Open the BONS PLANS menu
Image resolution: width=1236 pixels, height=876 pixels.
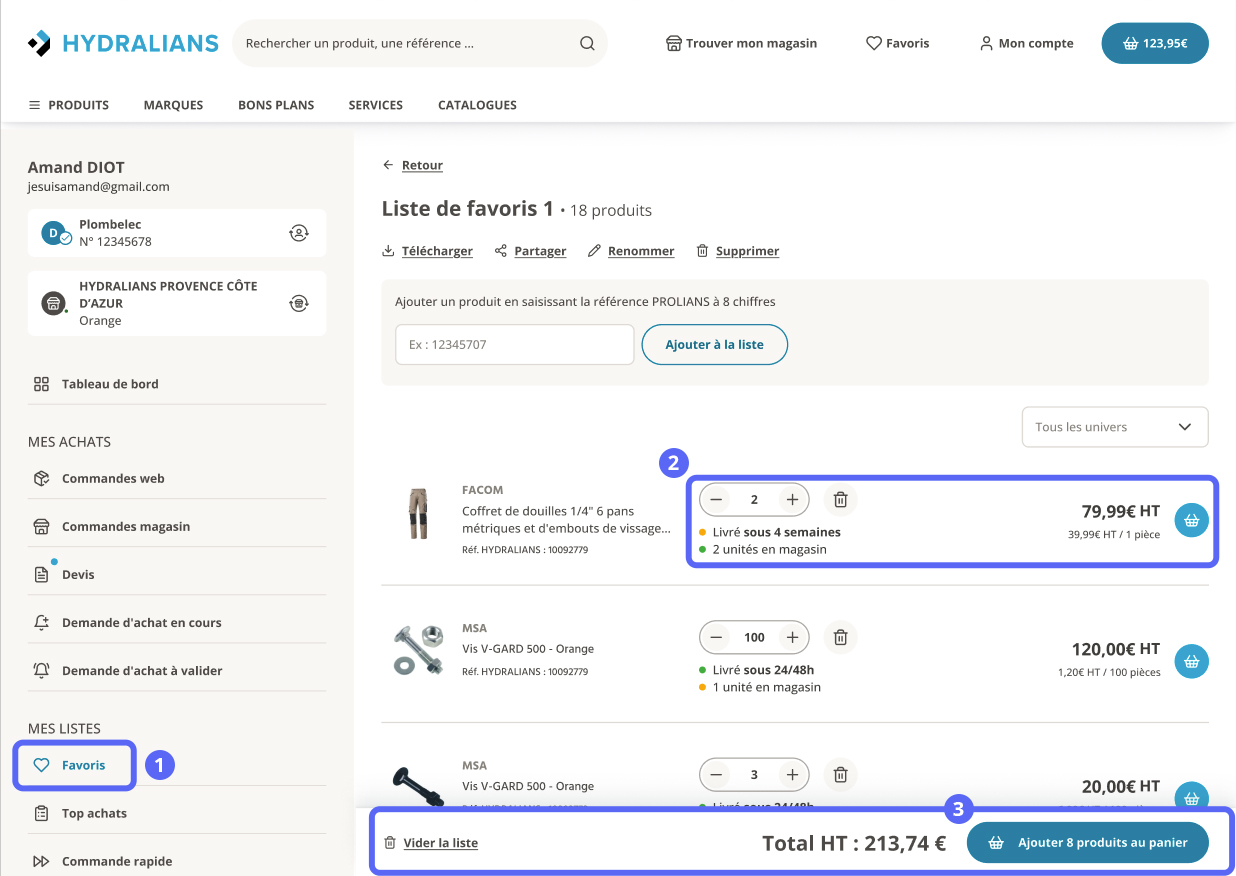[x=276, y=105]
